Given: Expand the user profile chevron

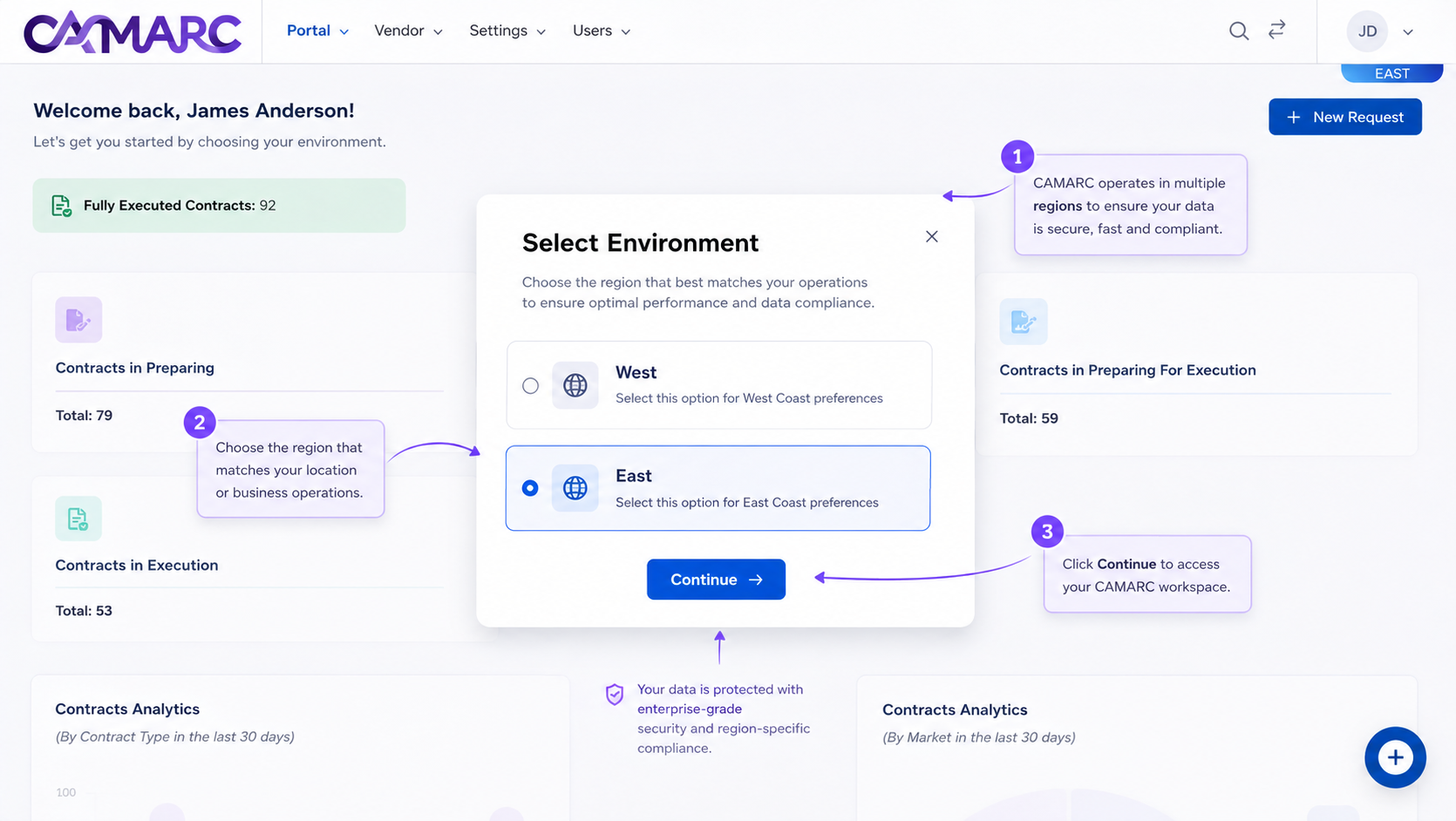Looking at the screenshot, I should [1408, 32].
